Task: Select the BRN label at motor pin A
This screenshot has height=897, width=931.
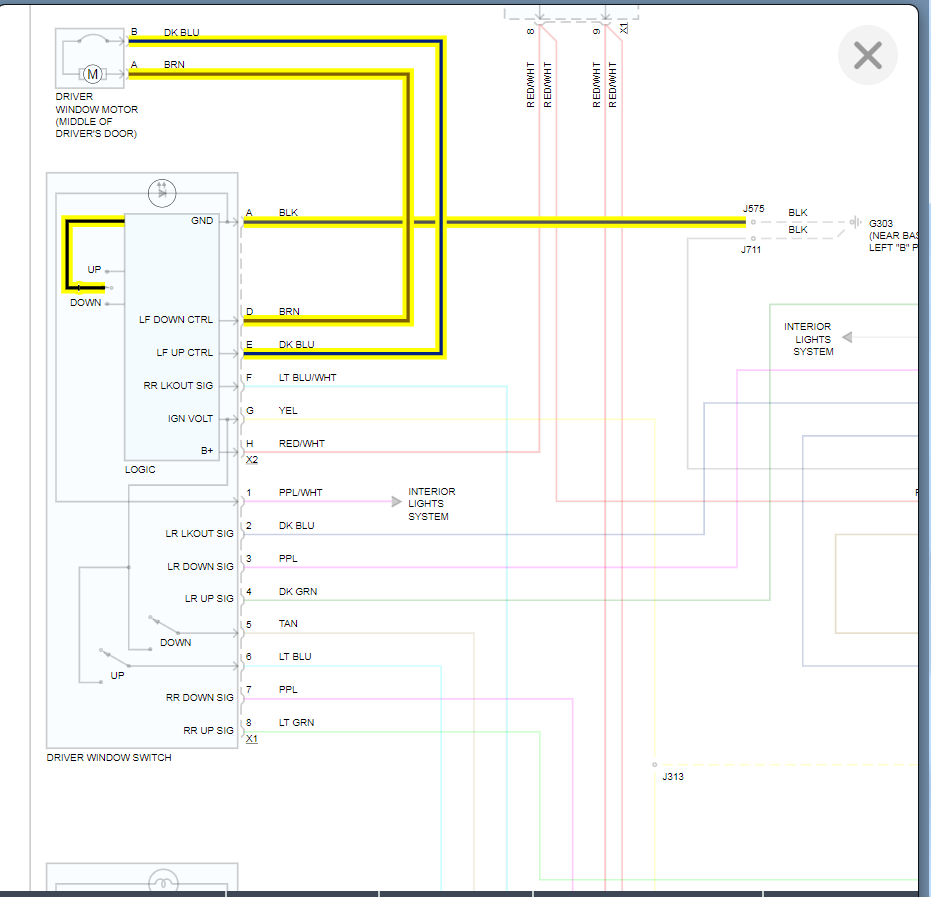Action: (x=174, y=65)
